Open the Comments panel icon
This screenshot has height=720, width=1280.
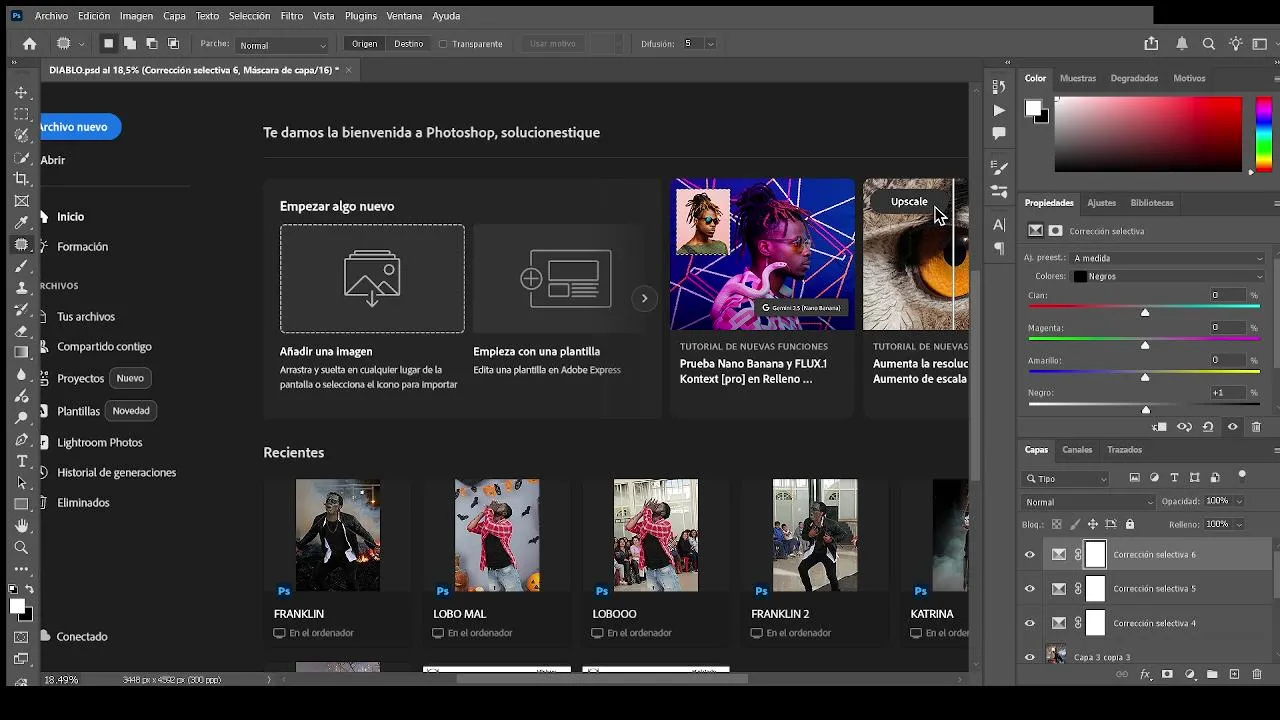[x=999, y=133]
